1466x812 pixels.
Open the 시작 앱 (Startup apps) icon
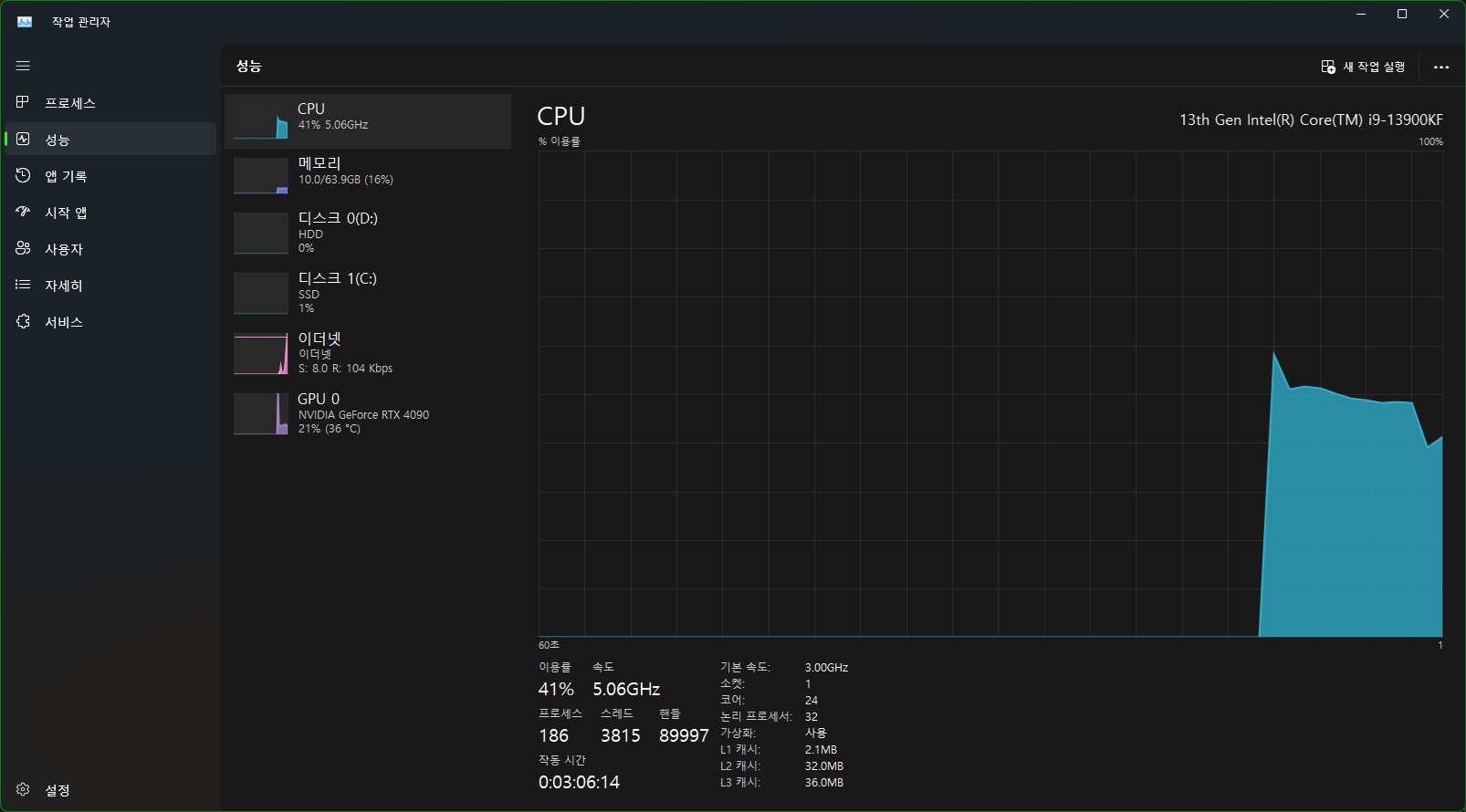[23, 212]
